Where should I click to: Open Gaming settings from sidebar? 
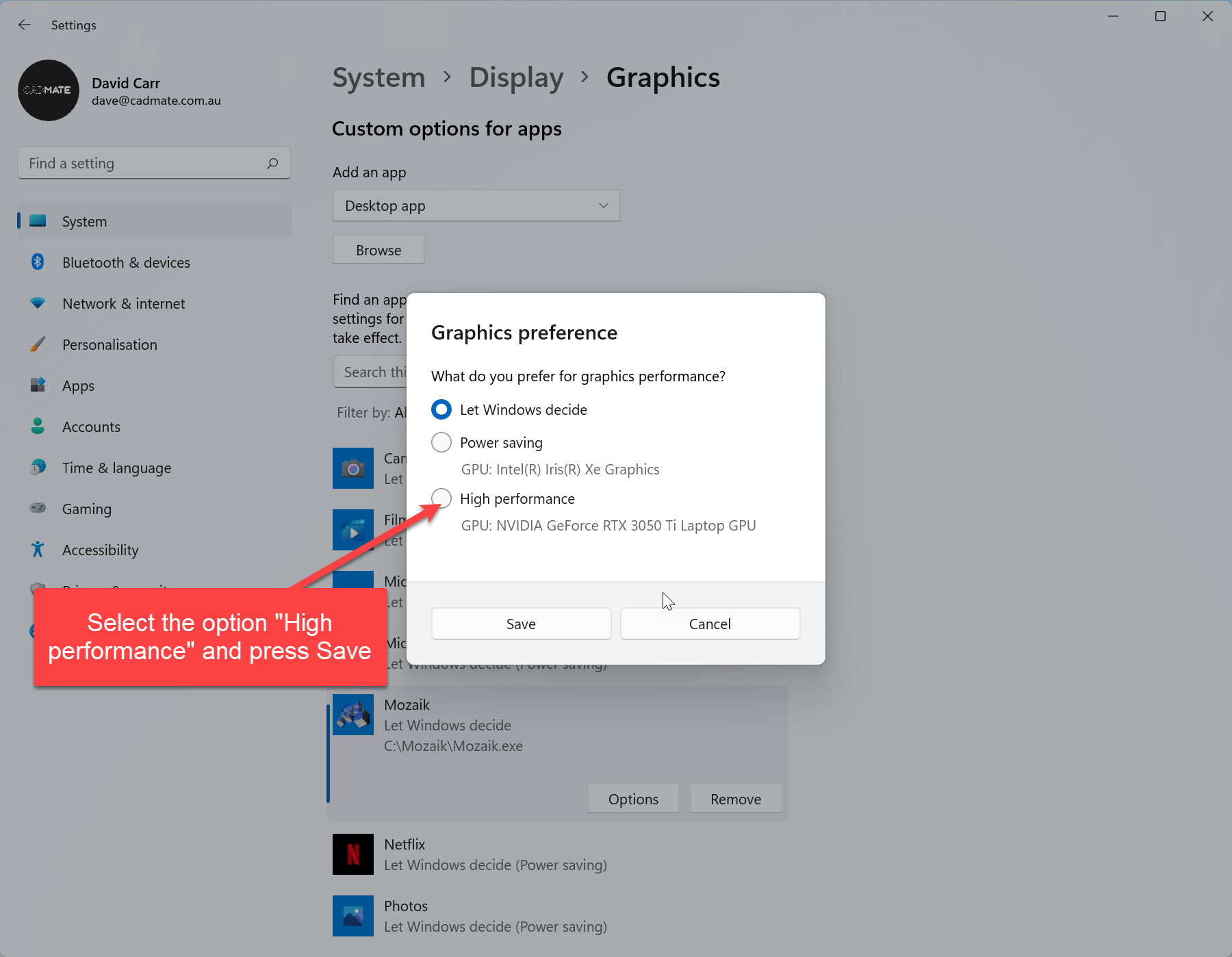coord(86,509)
